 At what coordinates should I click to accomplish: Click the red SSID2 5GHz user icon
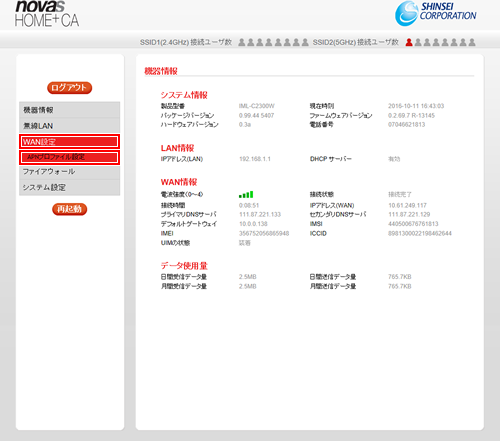409,42
